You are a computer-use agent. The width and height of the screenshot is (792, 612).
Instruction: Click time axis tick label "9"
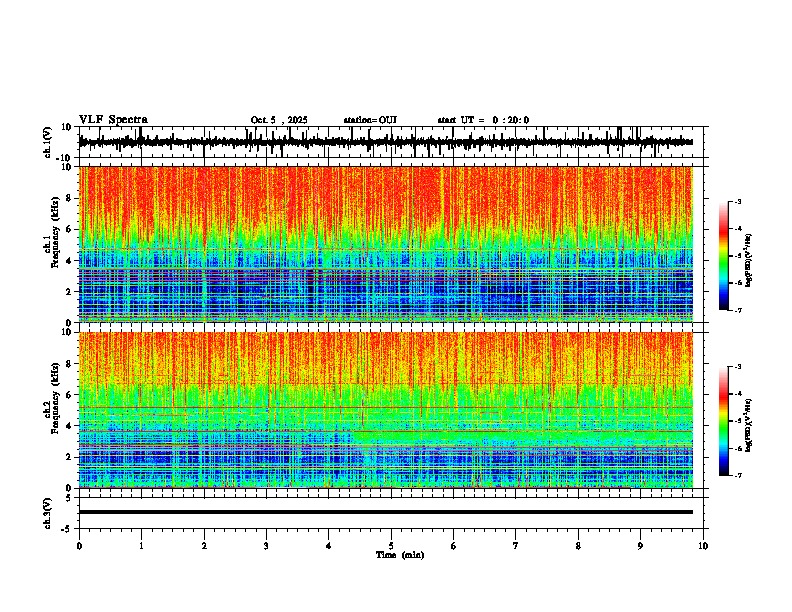640,546
